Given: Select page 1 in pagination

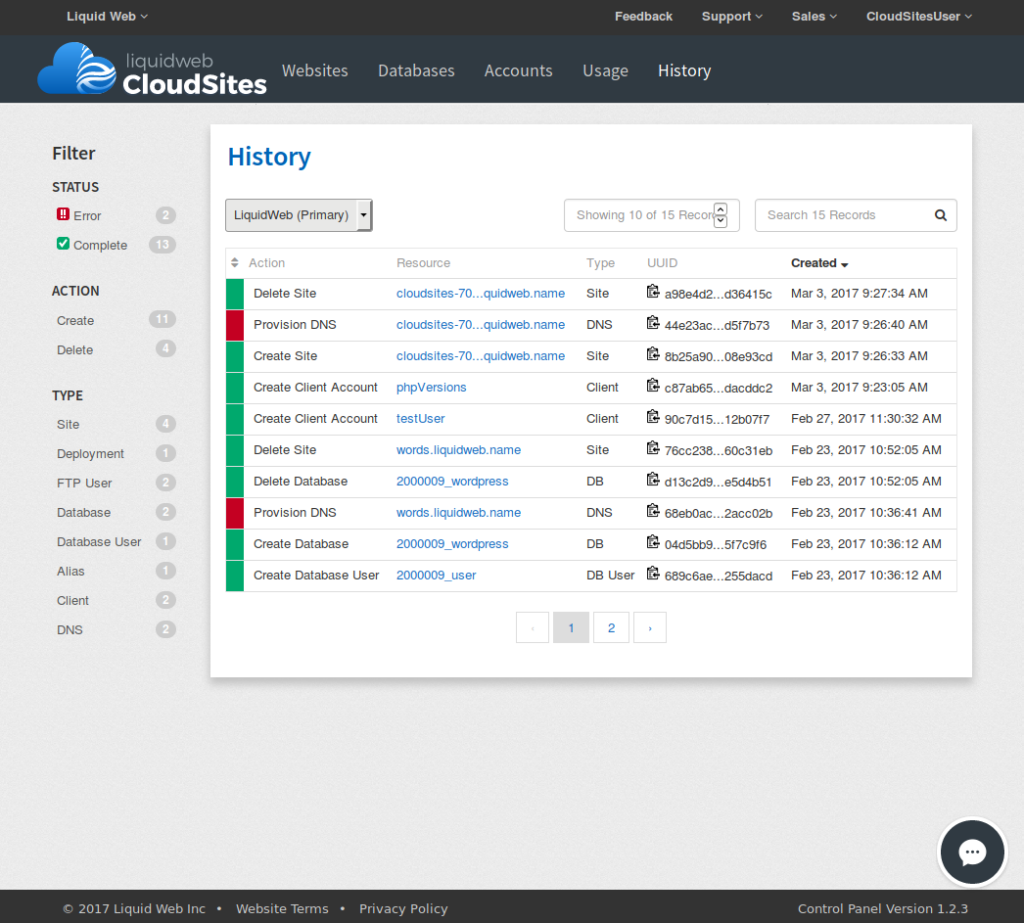Looking at the screenshot, I should click(571, 628).
